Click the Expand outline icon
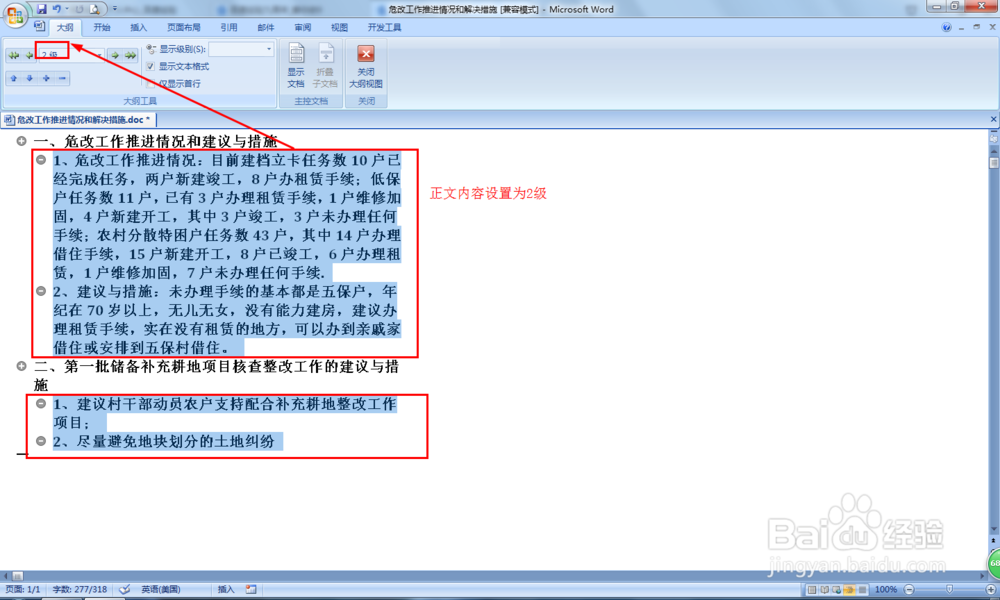This screenshot has width=1000, height=600. point(45,76)
